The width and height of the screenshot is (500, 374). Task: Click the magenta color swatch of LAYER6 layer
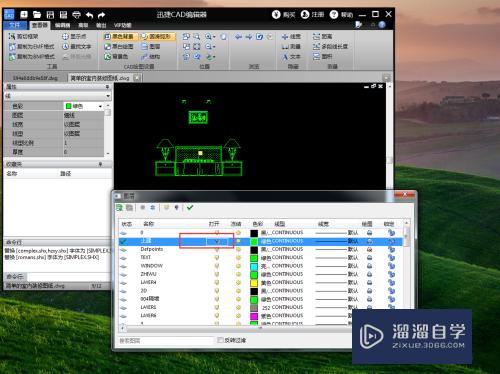(x=254, y=316)
